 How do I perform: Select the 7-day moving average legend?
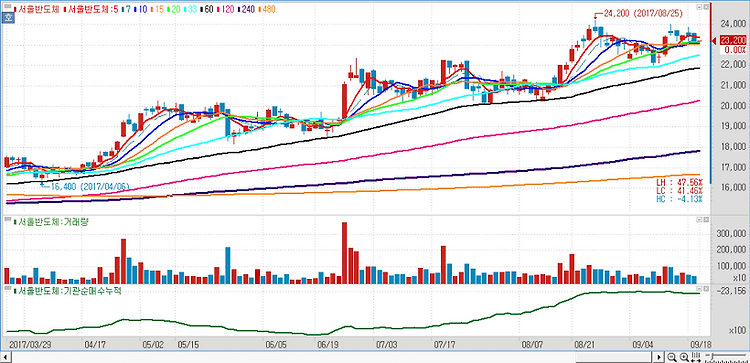click(x=127, y=9)
